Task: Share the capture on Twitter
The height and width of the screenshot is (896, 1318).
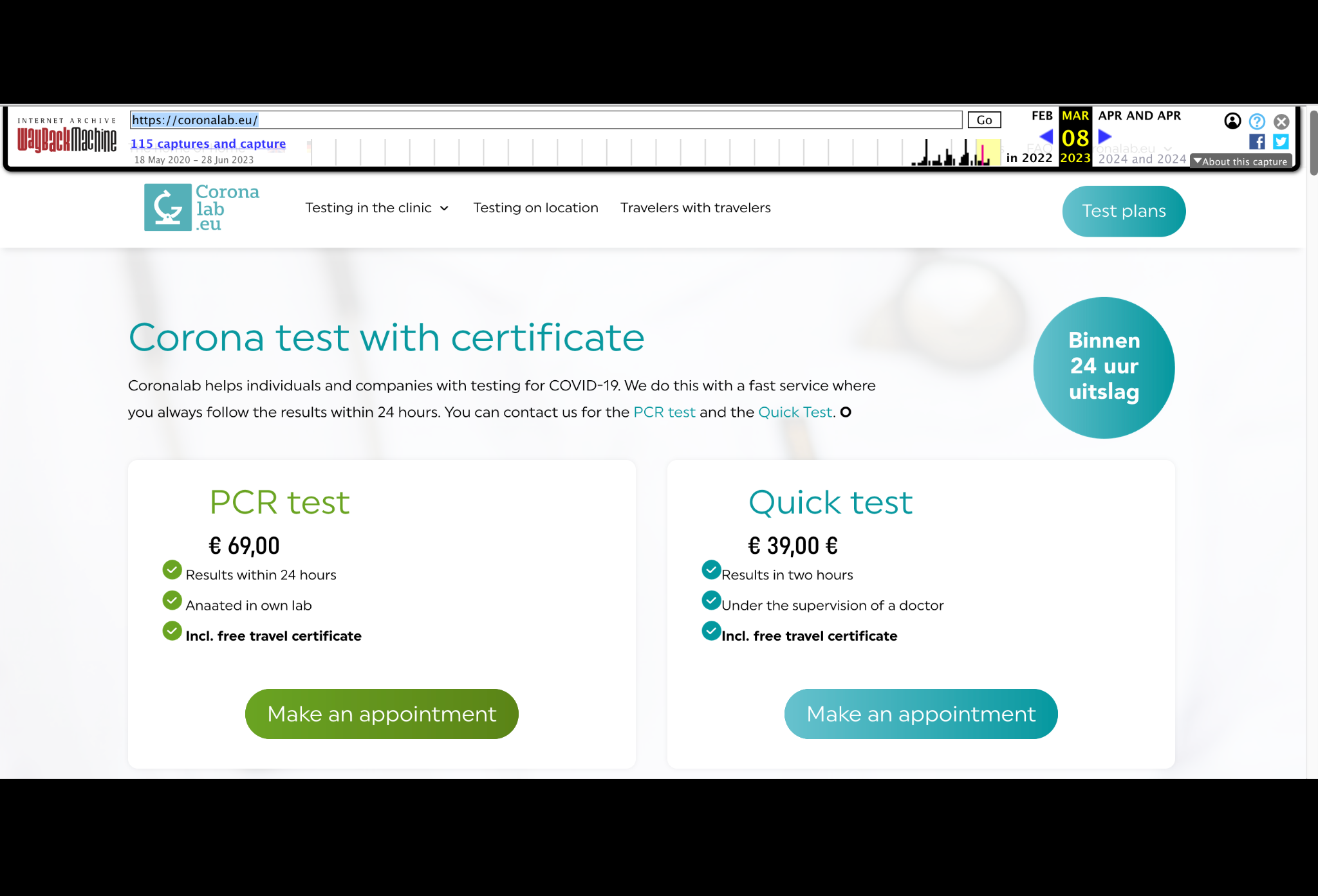Action: (1281, 142)
